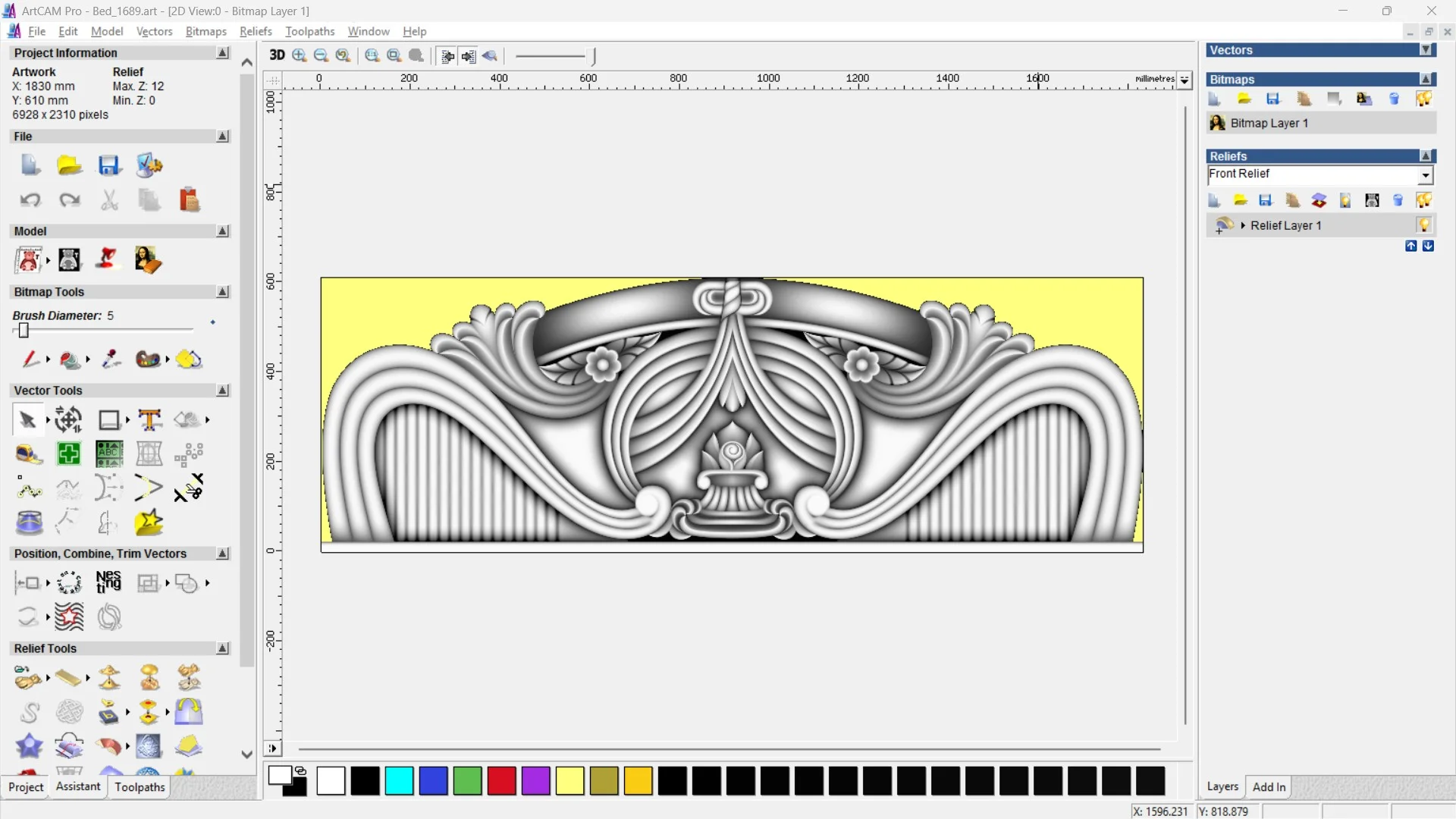
Task: Click the Create Star vector tool
Action: point(149,522)
